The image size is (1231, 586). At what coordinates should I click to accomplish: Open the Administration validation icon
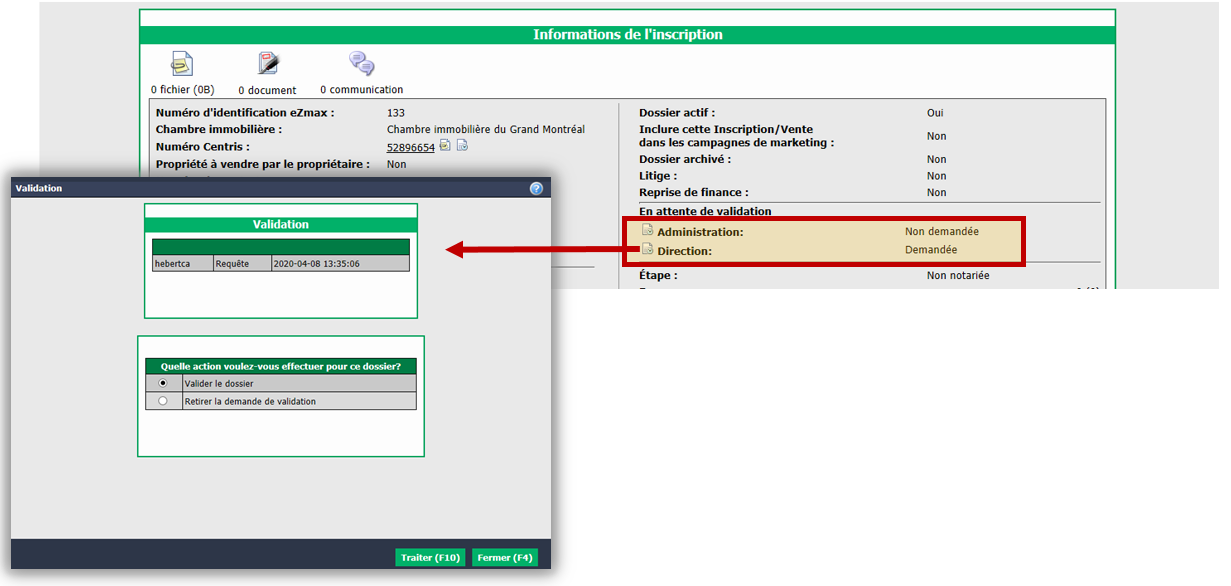647,231
